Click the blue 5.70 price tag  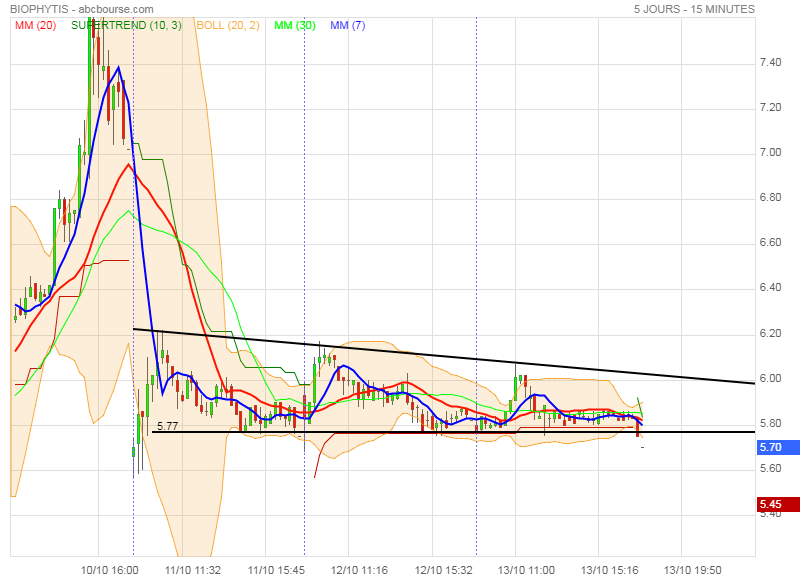(779, 447)
